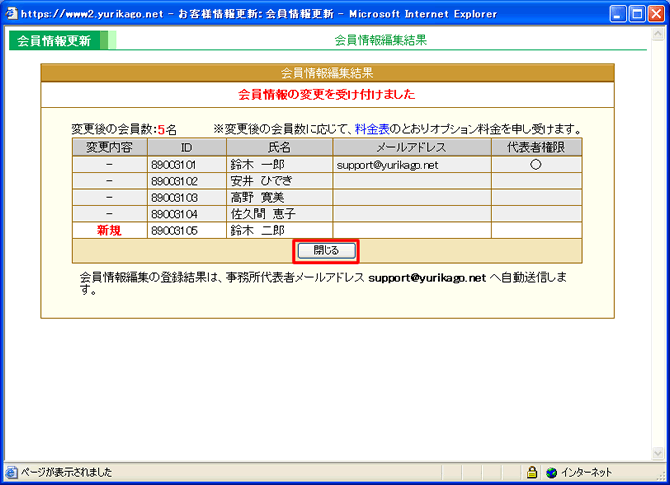Click the circle mark under 代表者権限
670x485 pixels.
point(535,165)
